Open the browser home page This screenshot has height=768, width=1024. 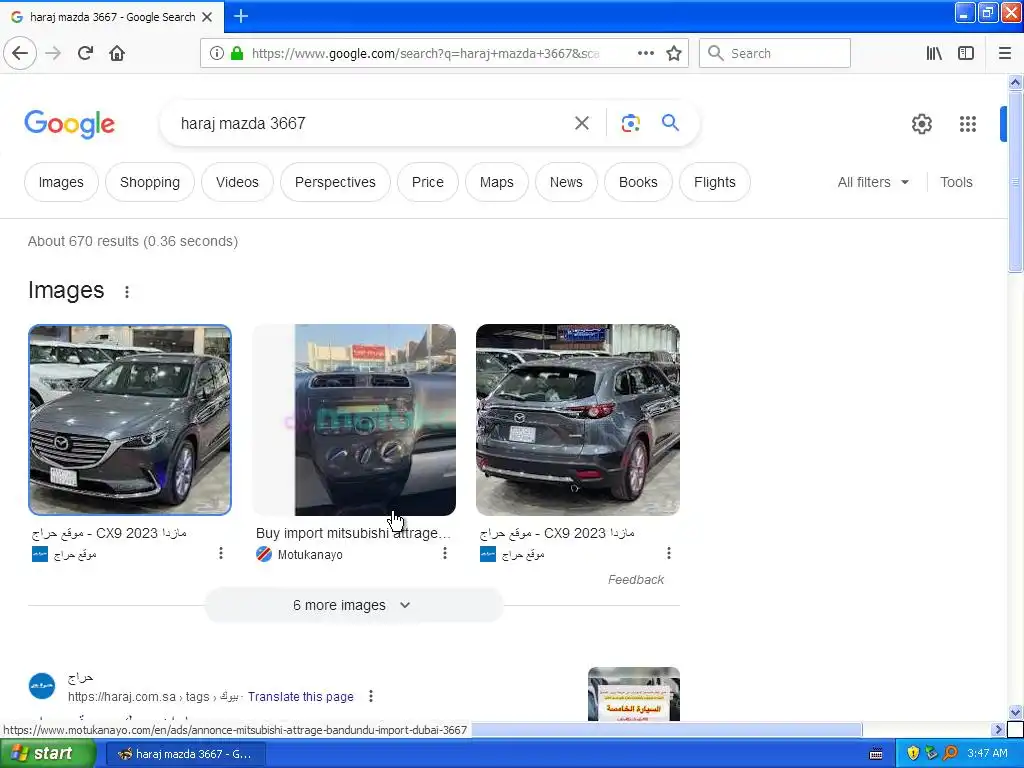[x=117, y=53]
